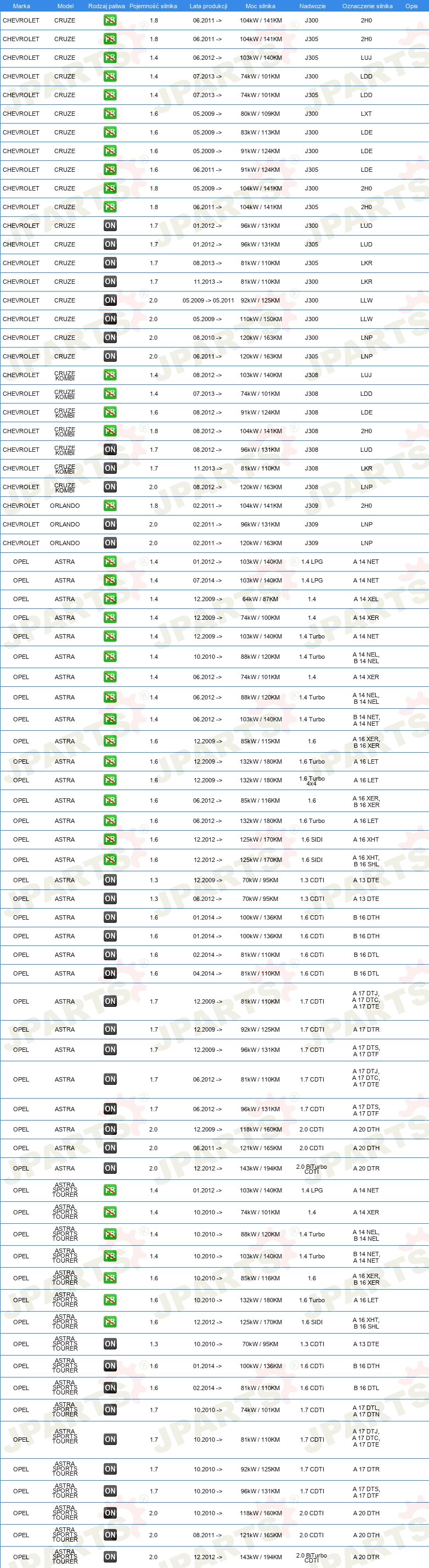Click PB icon for Astra 1.6 Turbo 4x4 row
The image size is (429, 1568).
[x=110, y=780]
